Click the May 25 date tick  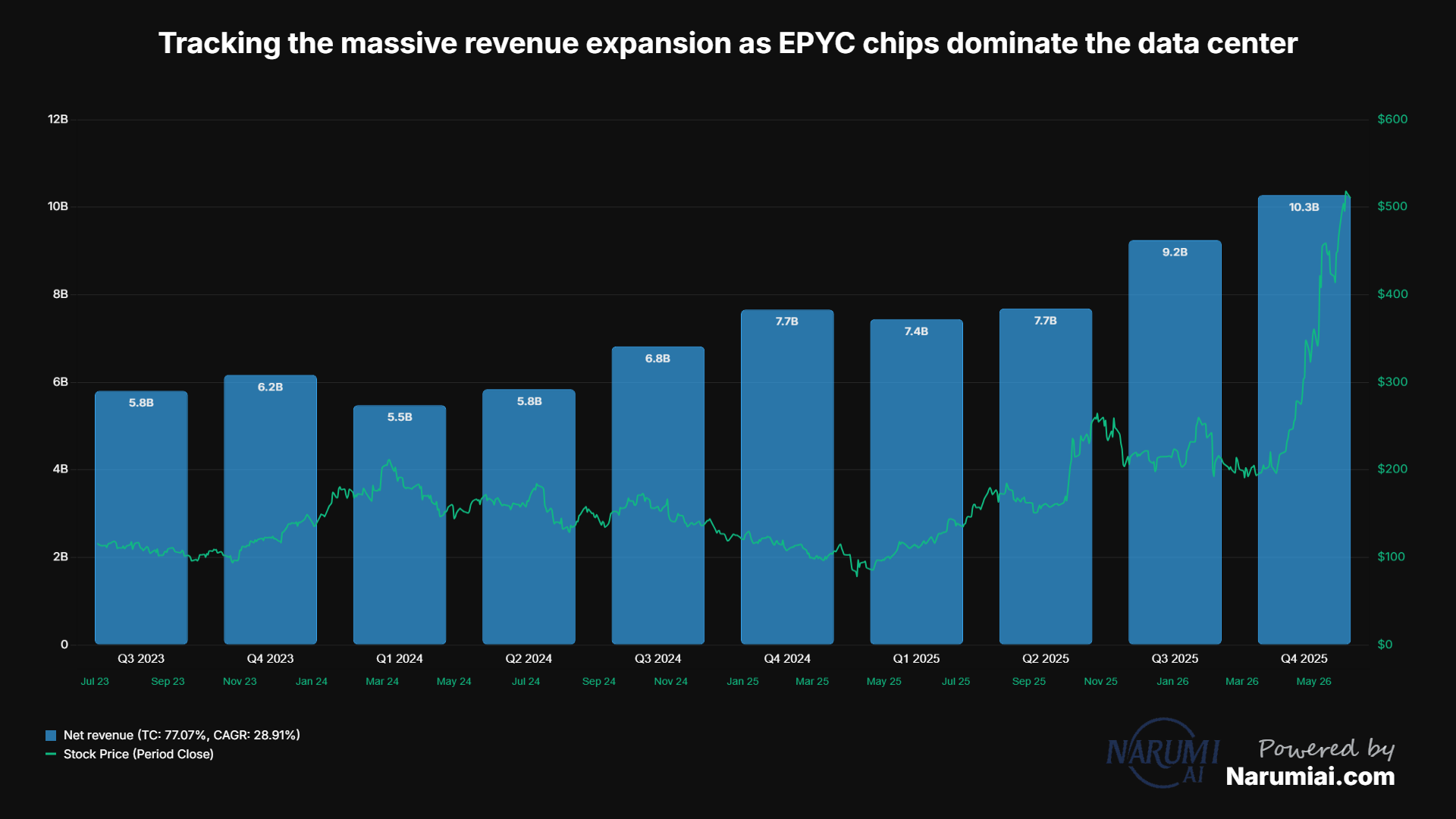pyautogui.click(x=884, y=682)
